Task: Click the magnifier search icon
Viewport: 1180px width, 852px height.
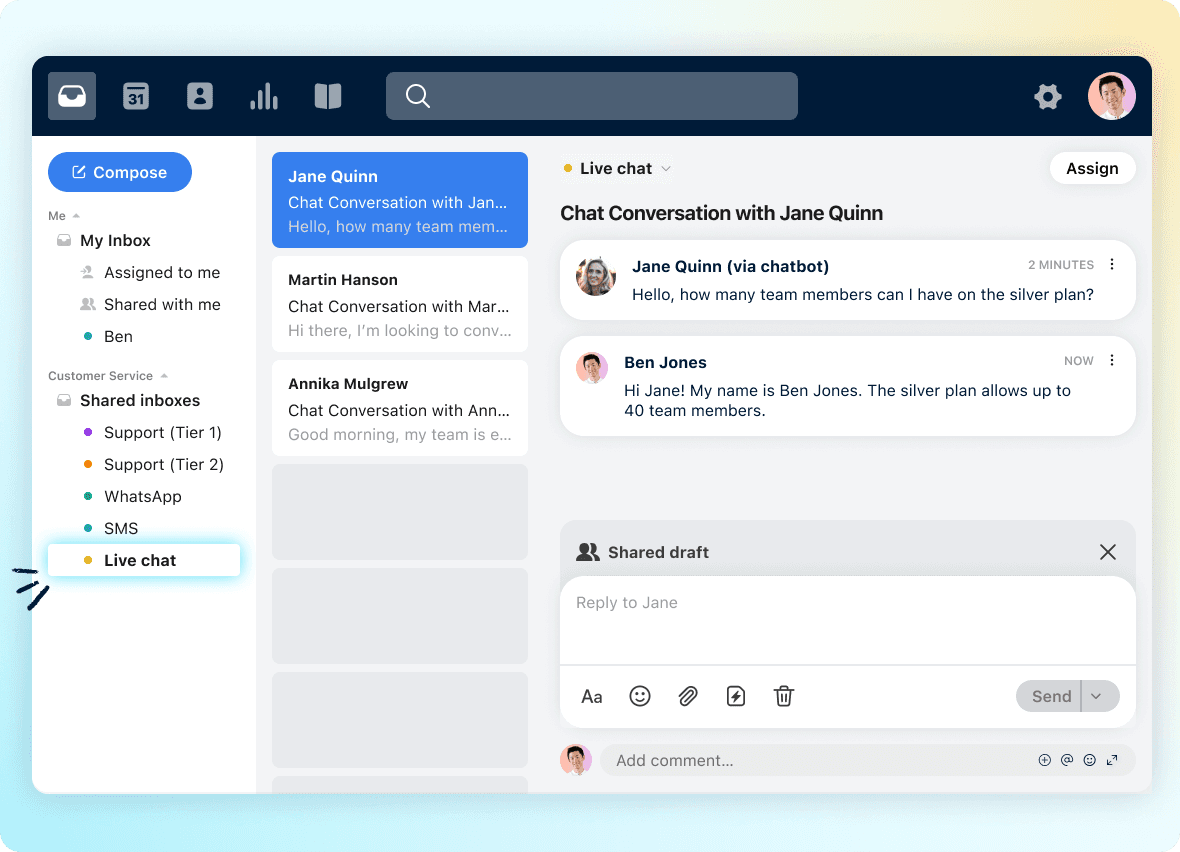Action: (418, 96)
